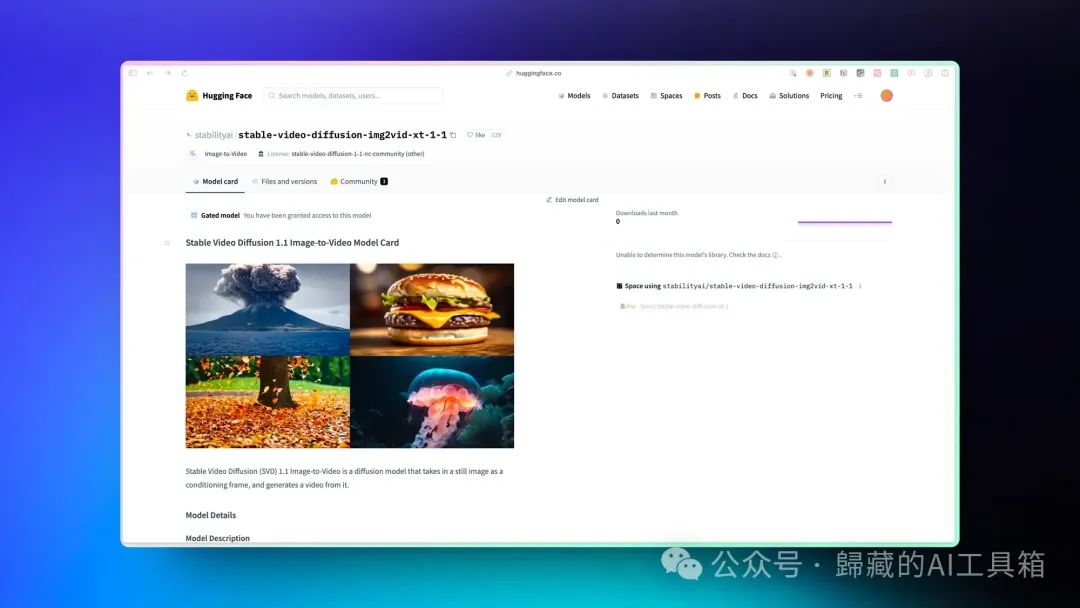Expand the Solutions navigation menu
This screenshot has height=608, width=1080.
tap(789, 96)
